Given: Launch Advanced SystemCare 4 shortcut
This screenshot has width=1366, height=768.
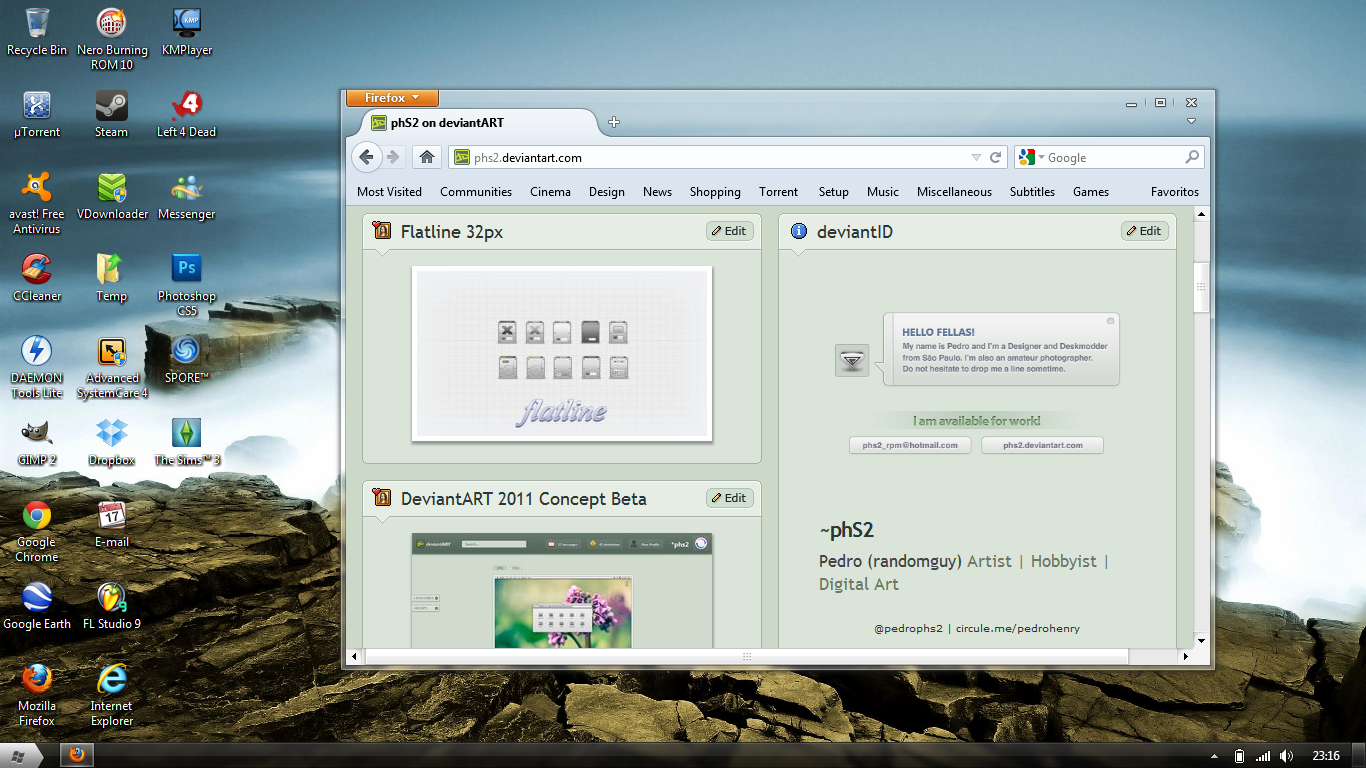Looking at the screenshot, I should [112, 367].
